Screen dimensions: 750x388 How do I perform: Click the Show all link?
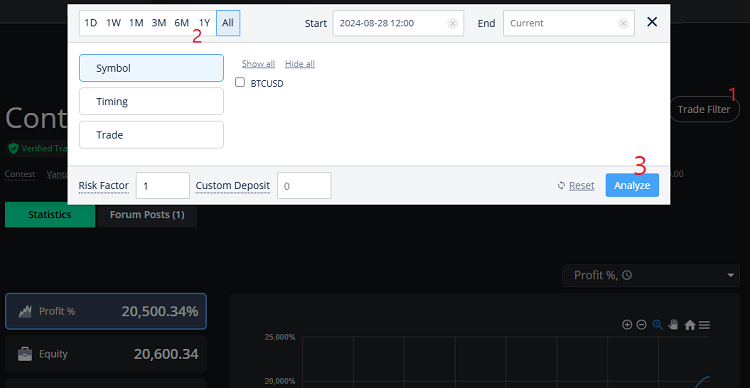258,64
